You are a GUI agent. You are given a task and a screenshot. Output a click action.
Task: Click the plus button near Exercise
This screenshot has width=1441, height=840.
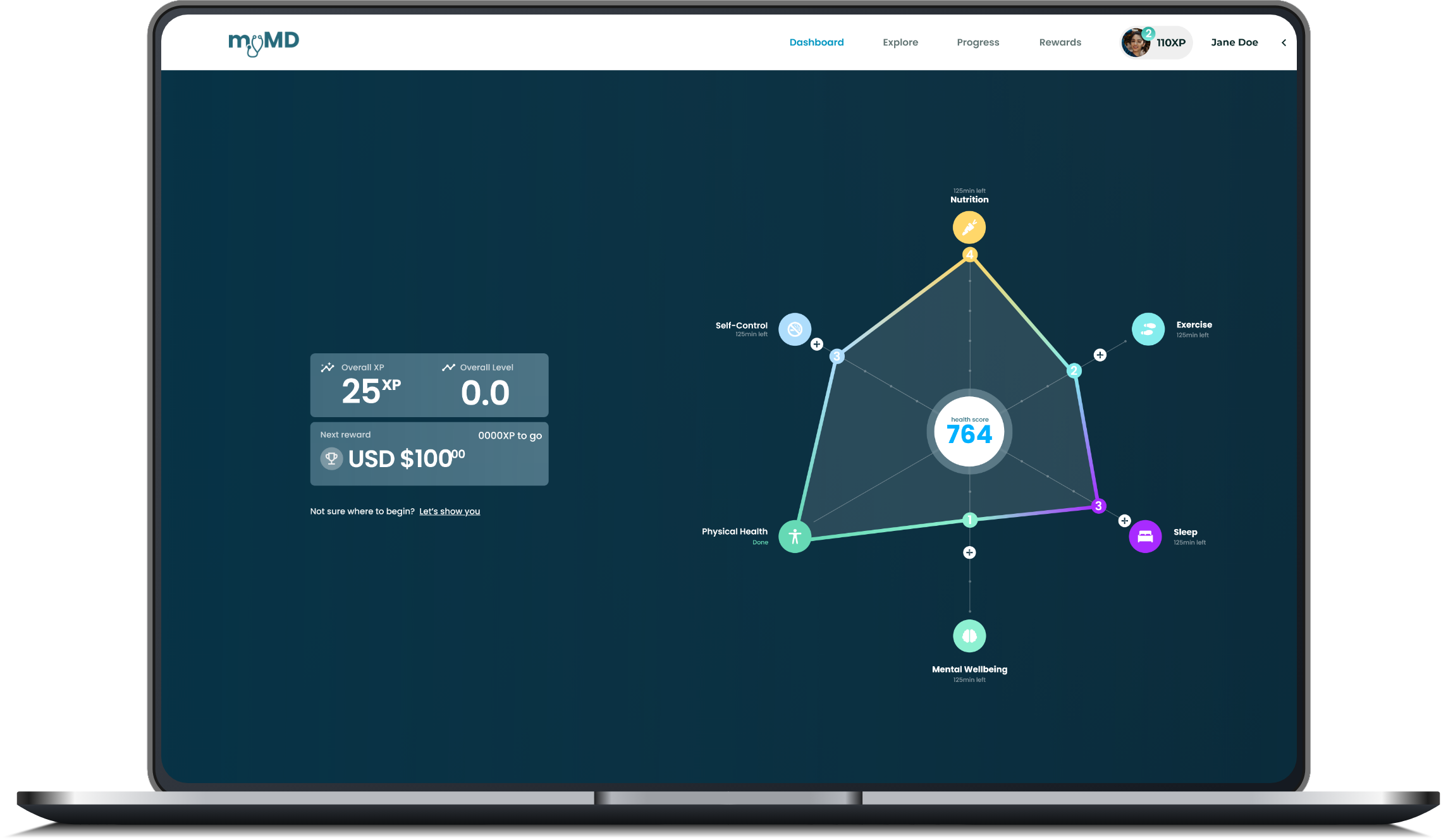[1100, 355]
